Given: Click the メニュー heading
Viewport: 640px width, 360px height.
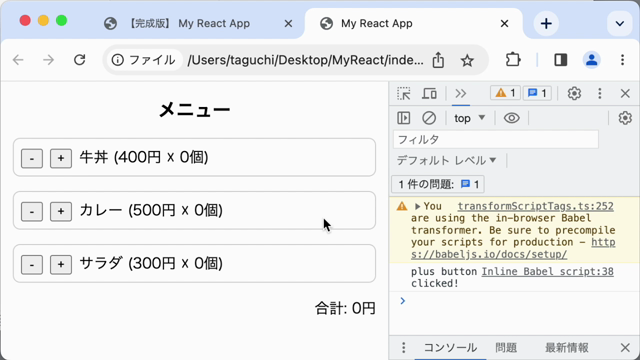Looking at the screenshot, I should point(194,110).
